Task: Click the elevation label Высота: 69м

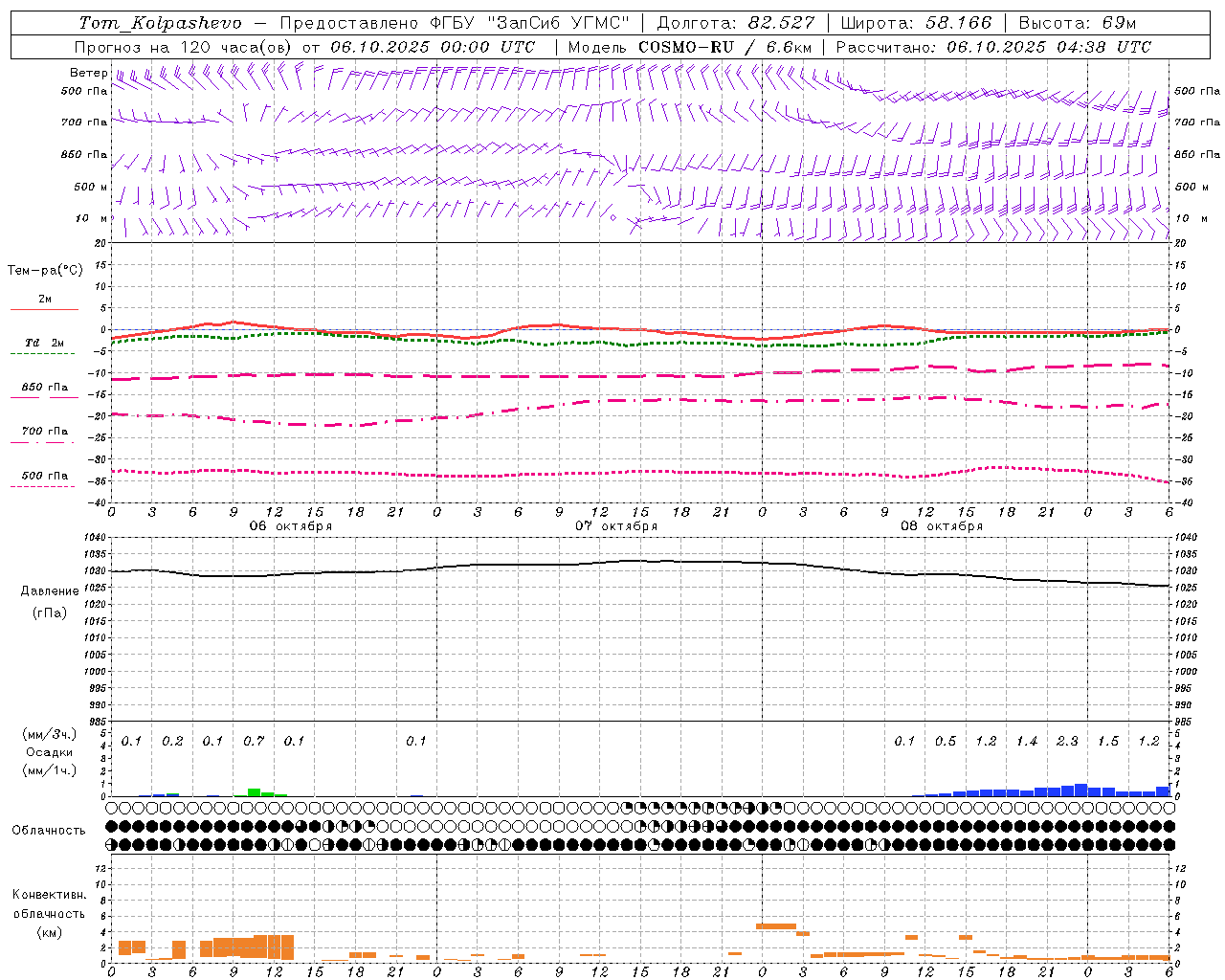Action: [x=1077, y=23]
